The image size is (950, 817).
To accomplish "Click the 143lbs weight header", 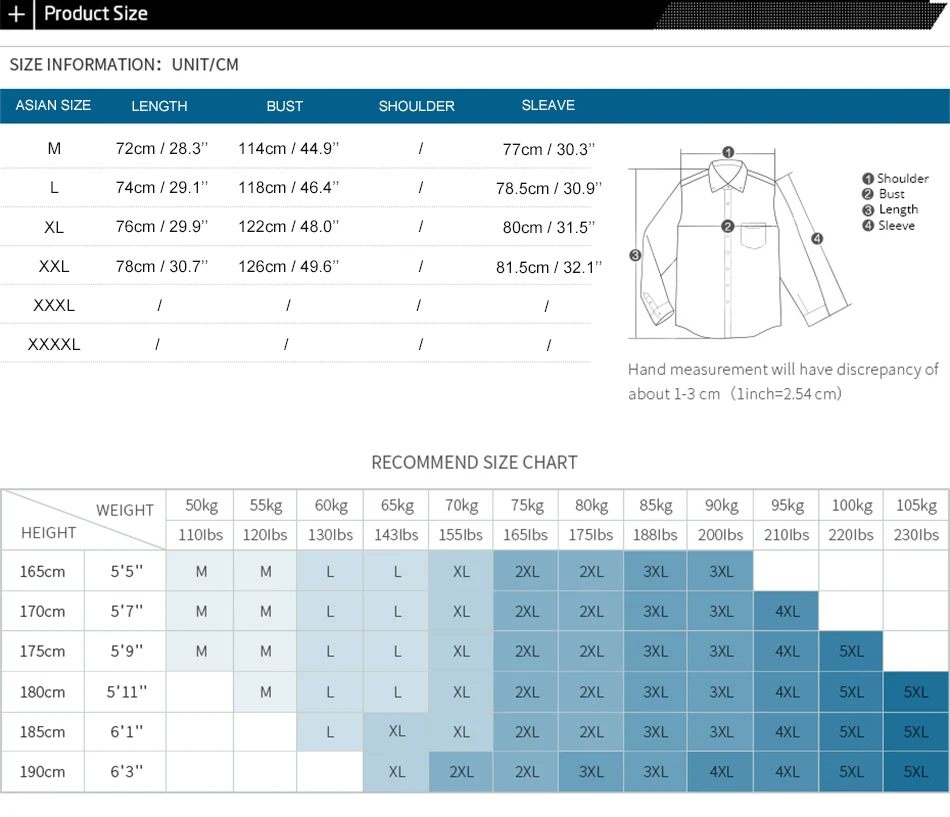I will coord(396,535).
